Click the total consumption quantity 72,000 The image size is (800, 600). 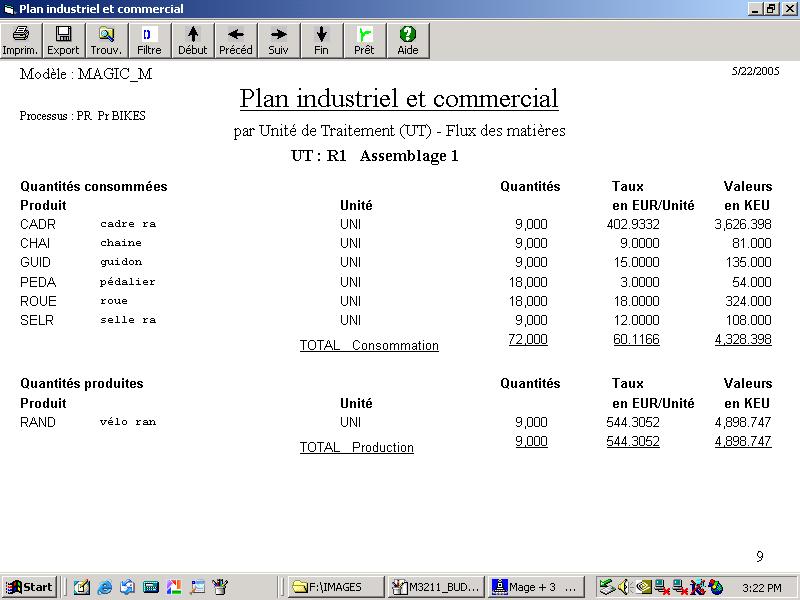click(528, 339)
